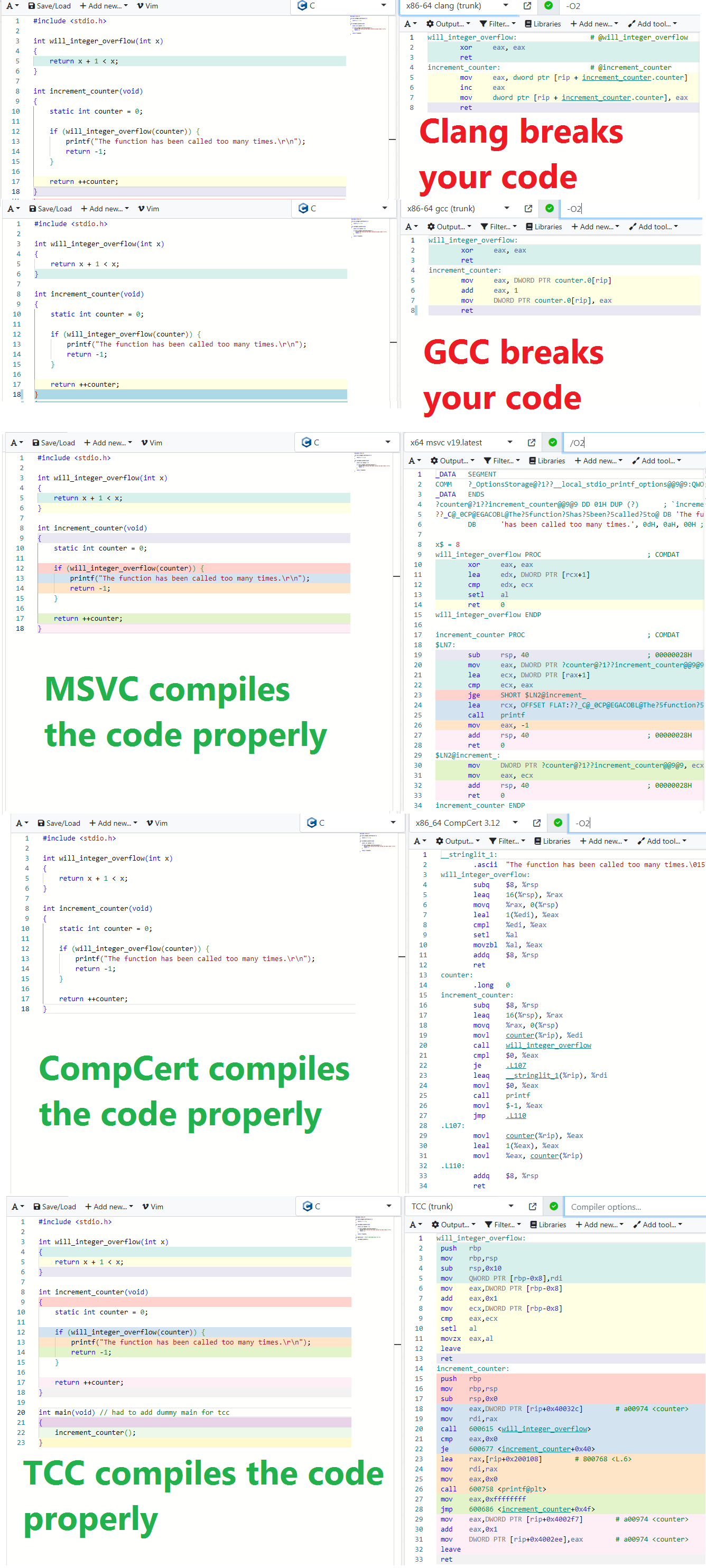706x1568 pixels.
Task: Pop out the CompCert 3.12 compiler selector
Action: pyautogui.click(x=537, y=823)
